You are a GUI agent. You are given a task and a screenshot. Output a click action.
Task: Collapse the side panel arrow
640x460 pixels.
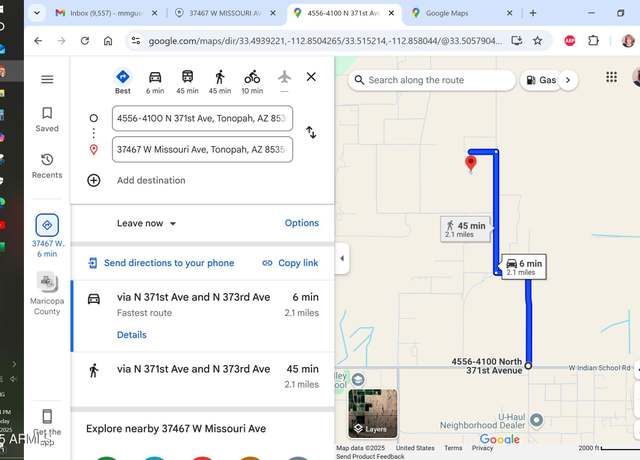(342, 258)
